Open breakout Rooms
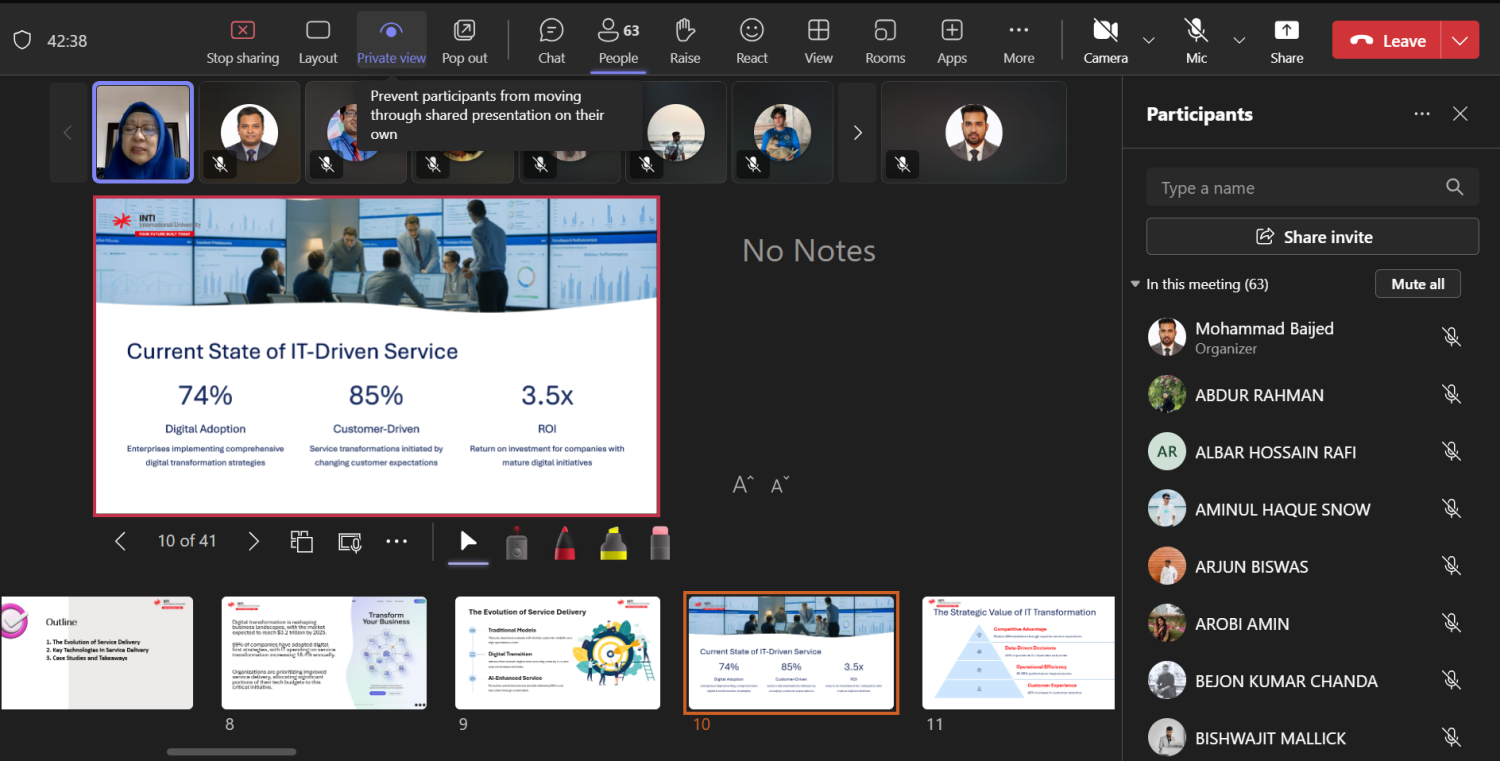The width and height of the screenshot is (1500, 761). 885,41
